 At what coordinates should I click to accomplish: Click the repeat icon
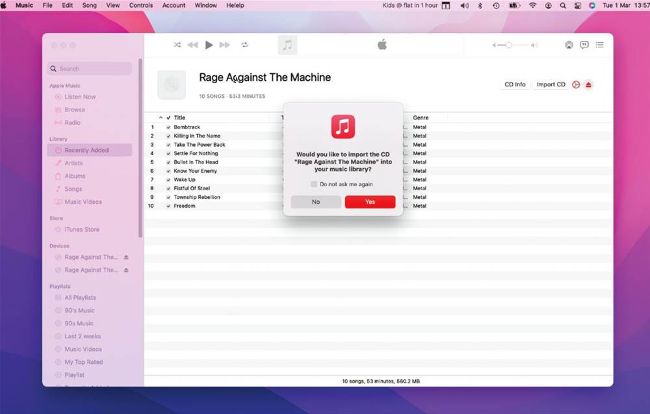pyautogui.click(x=245, y=45)
